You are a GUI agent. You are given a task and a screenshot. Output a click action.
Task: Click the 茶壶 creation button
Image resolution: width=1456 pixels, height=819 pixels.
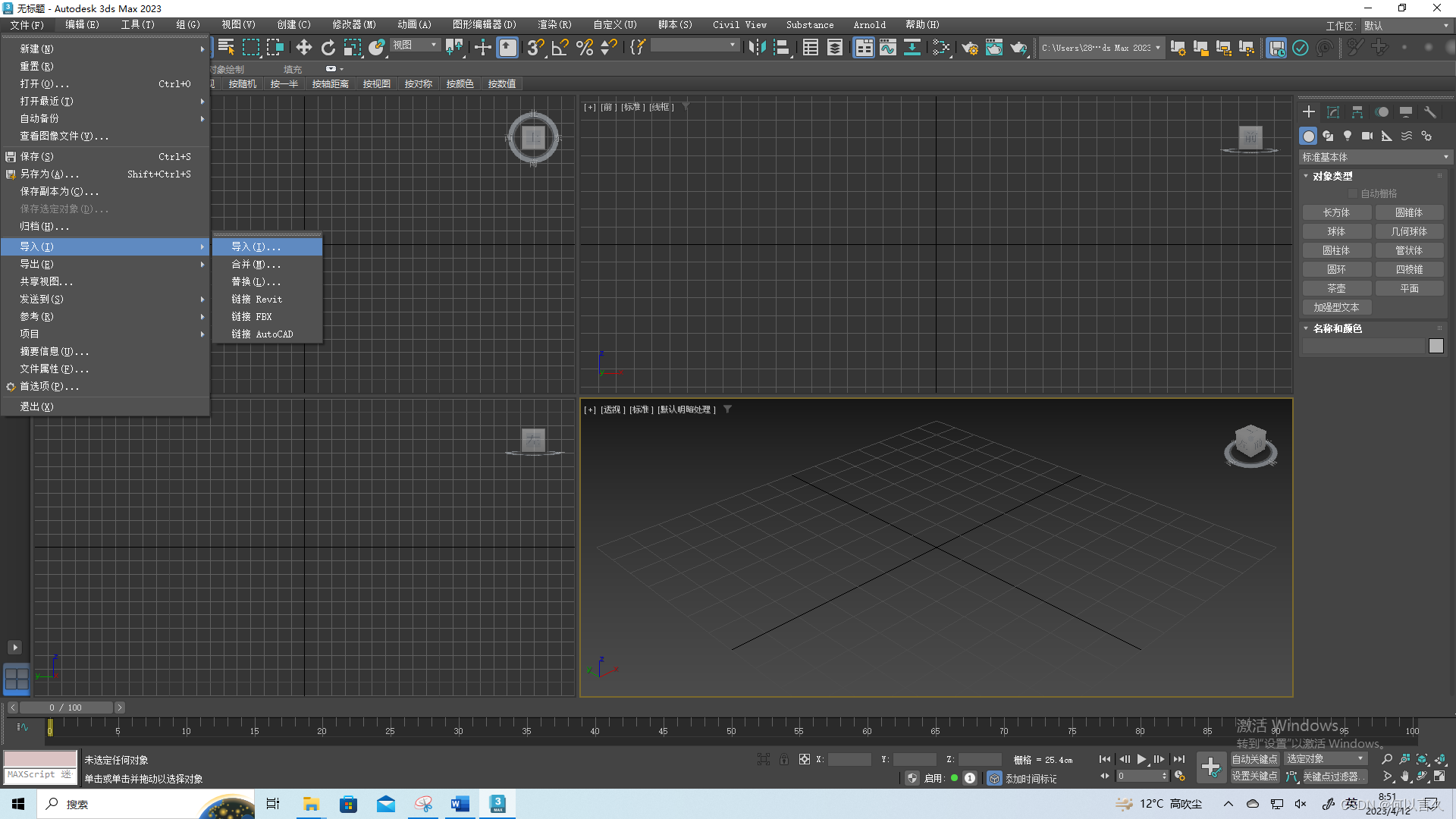(x=1337, y=287)
